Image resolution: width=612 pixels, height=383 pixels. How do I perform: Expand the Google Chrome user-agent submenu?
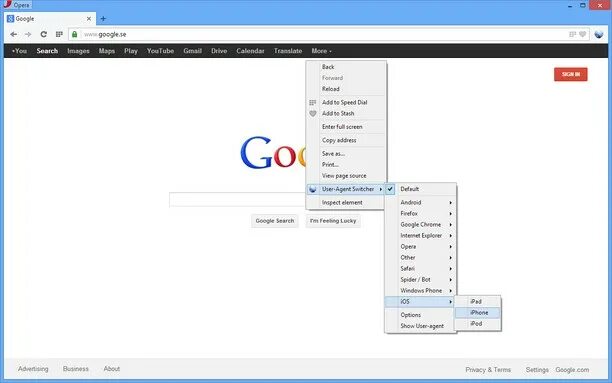click(x=420, y=224)
